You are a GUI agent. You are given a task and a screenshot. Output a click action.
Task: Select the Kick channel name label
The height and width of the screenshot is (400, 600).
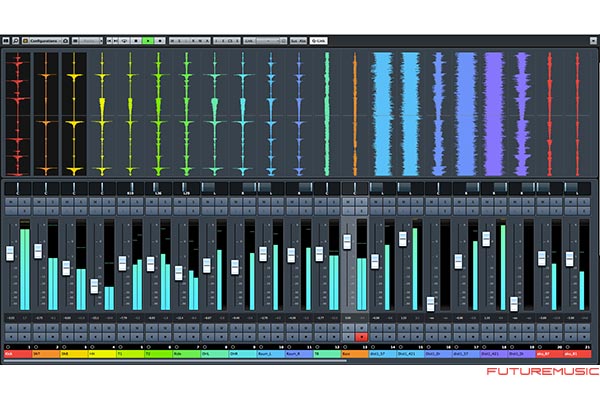[18, 354]
